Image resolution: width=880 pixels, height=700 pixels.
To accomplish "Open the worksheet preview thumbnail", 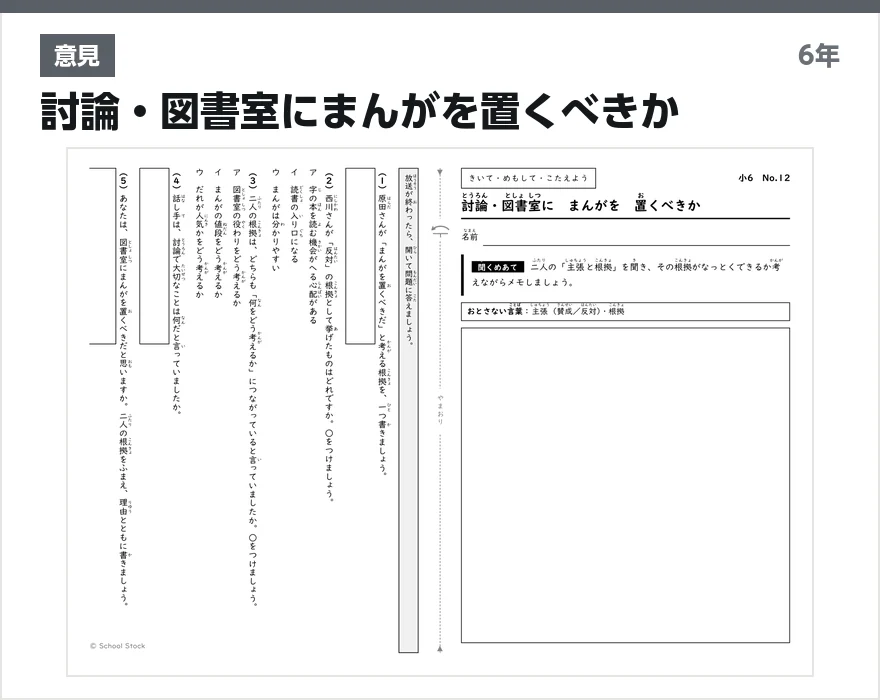I will tap(440, 412).
